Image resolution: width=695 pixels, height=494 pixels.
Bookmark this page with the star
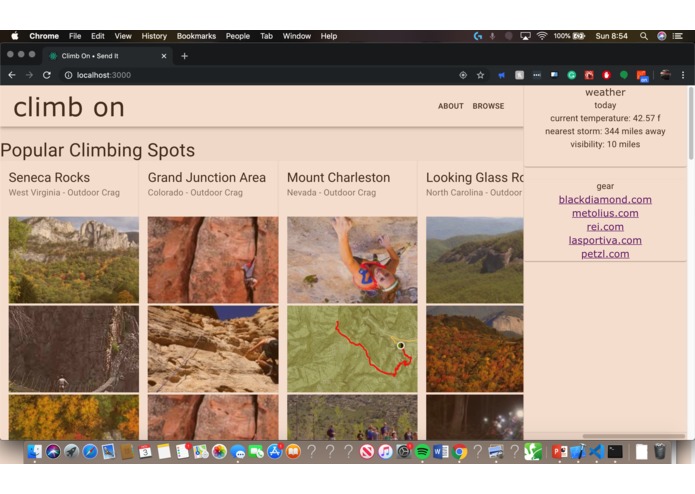tap(480, 75)
